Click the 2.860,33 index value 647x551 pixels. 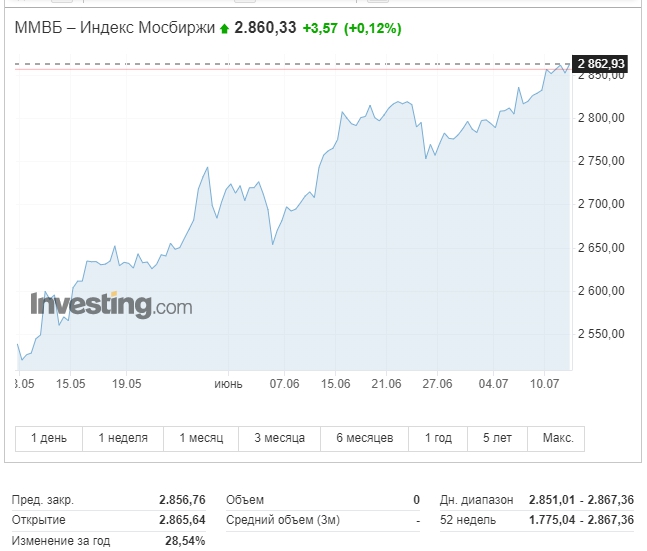265,28
